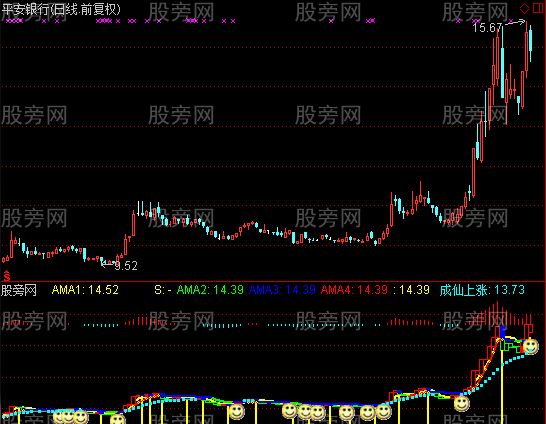Click the smiley face beside the latest candles
Viewport: 546px width, 424px height.
530,347
